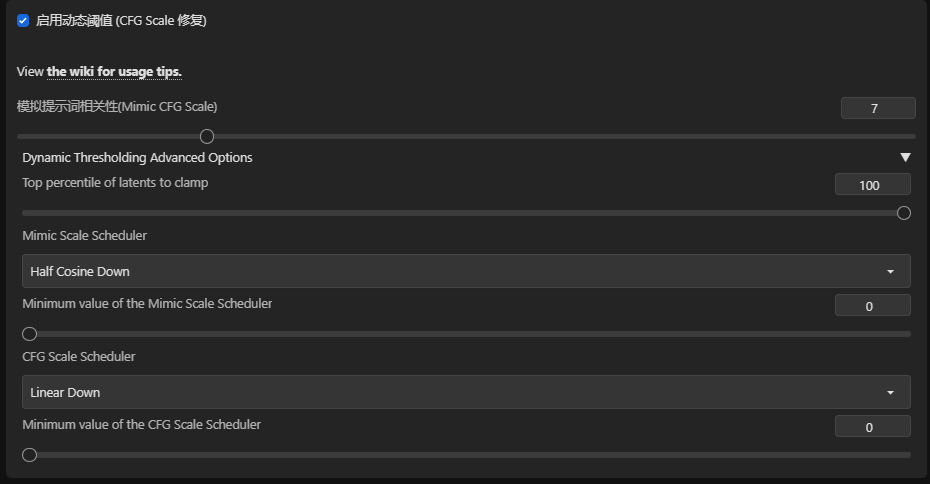Click the Mimic CFG Scale slider handle

(207, 137)
